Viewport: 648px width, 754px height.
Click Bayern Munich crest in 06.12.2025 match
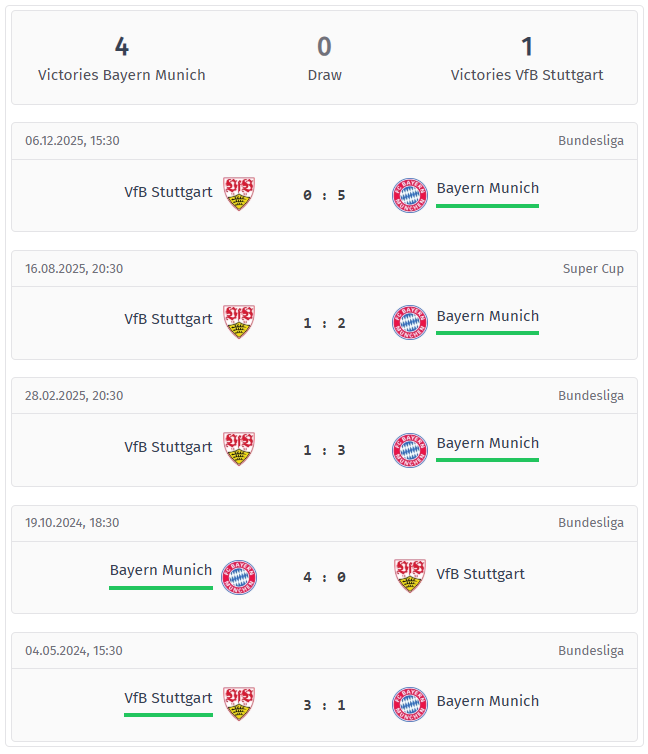[409, 195]
